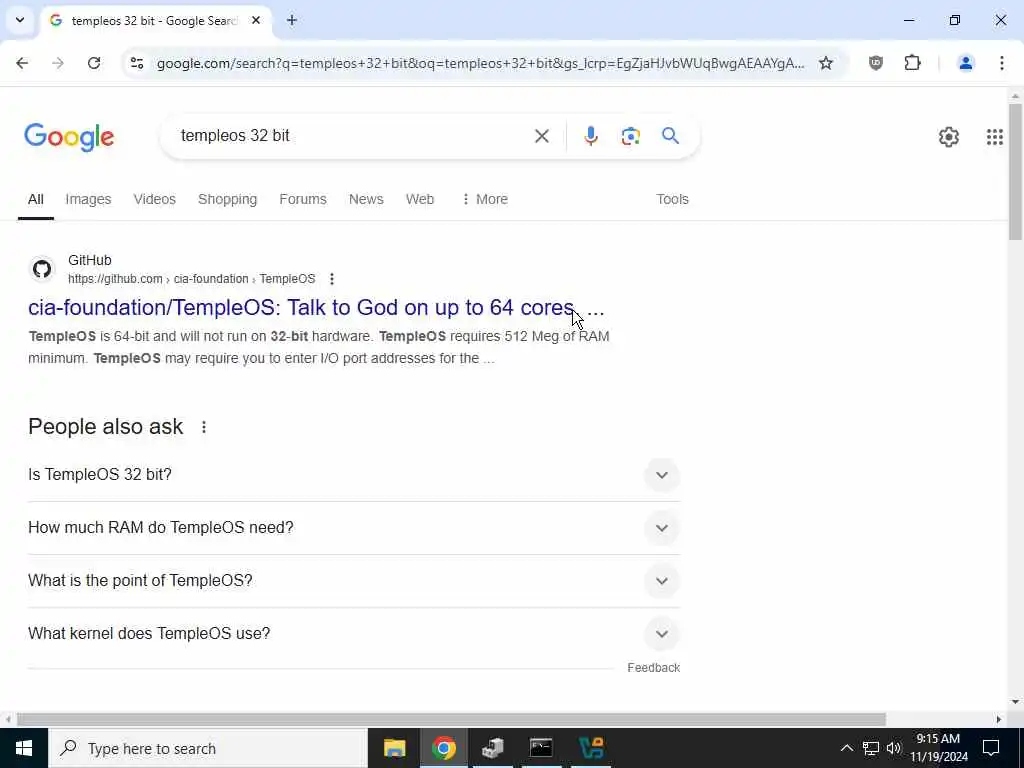The width and height of the screenshot is (1024, 768).
Task: Start voice search with microphone icon
Action: pyautogui.click(x=590, y=136)
